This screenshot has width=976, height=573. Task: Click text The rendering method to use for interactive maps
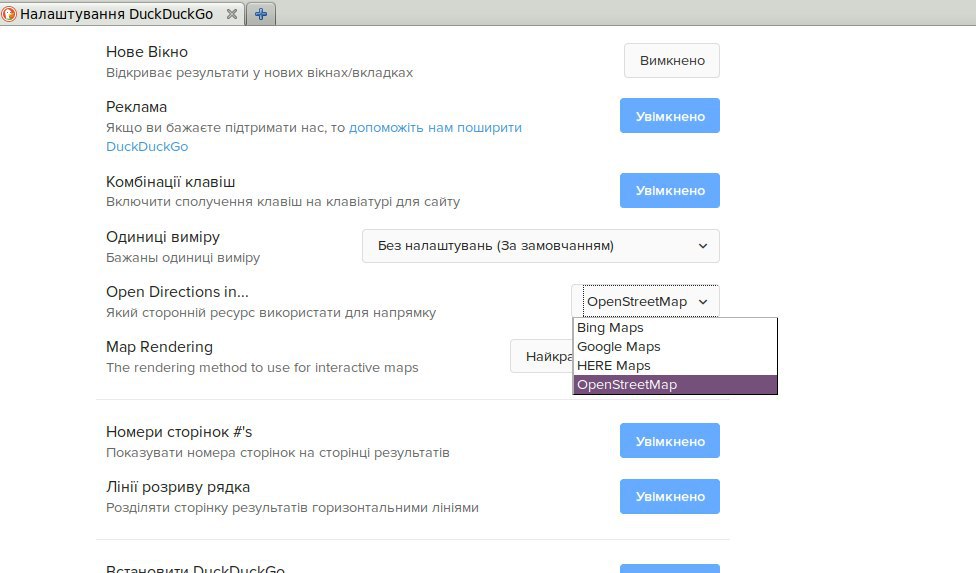(262, 368)
